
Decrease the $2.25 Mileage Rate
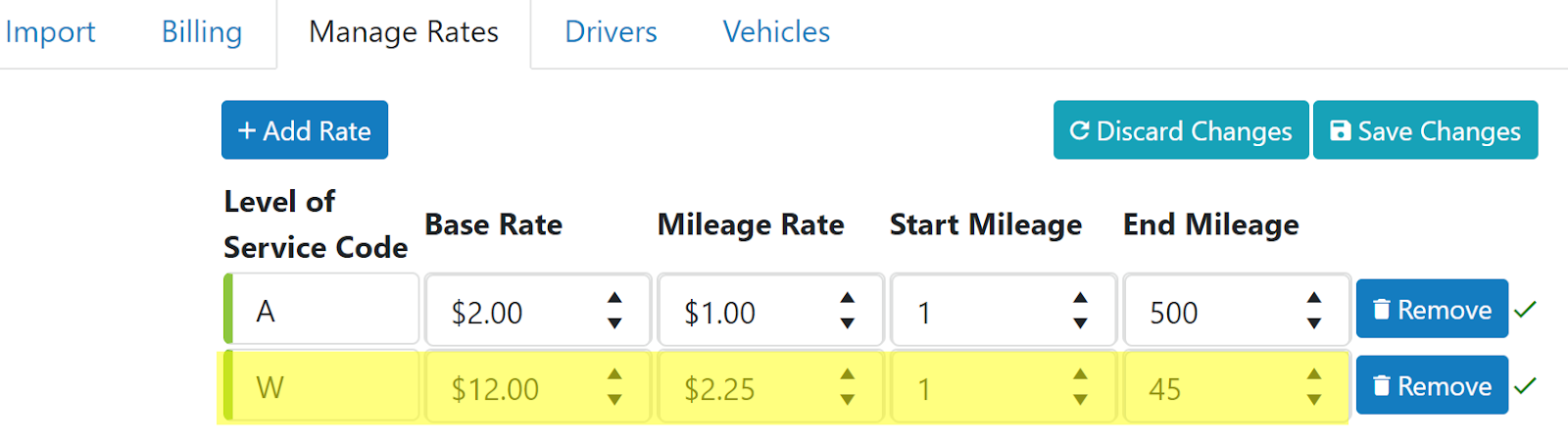coord(848,399)
